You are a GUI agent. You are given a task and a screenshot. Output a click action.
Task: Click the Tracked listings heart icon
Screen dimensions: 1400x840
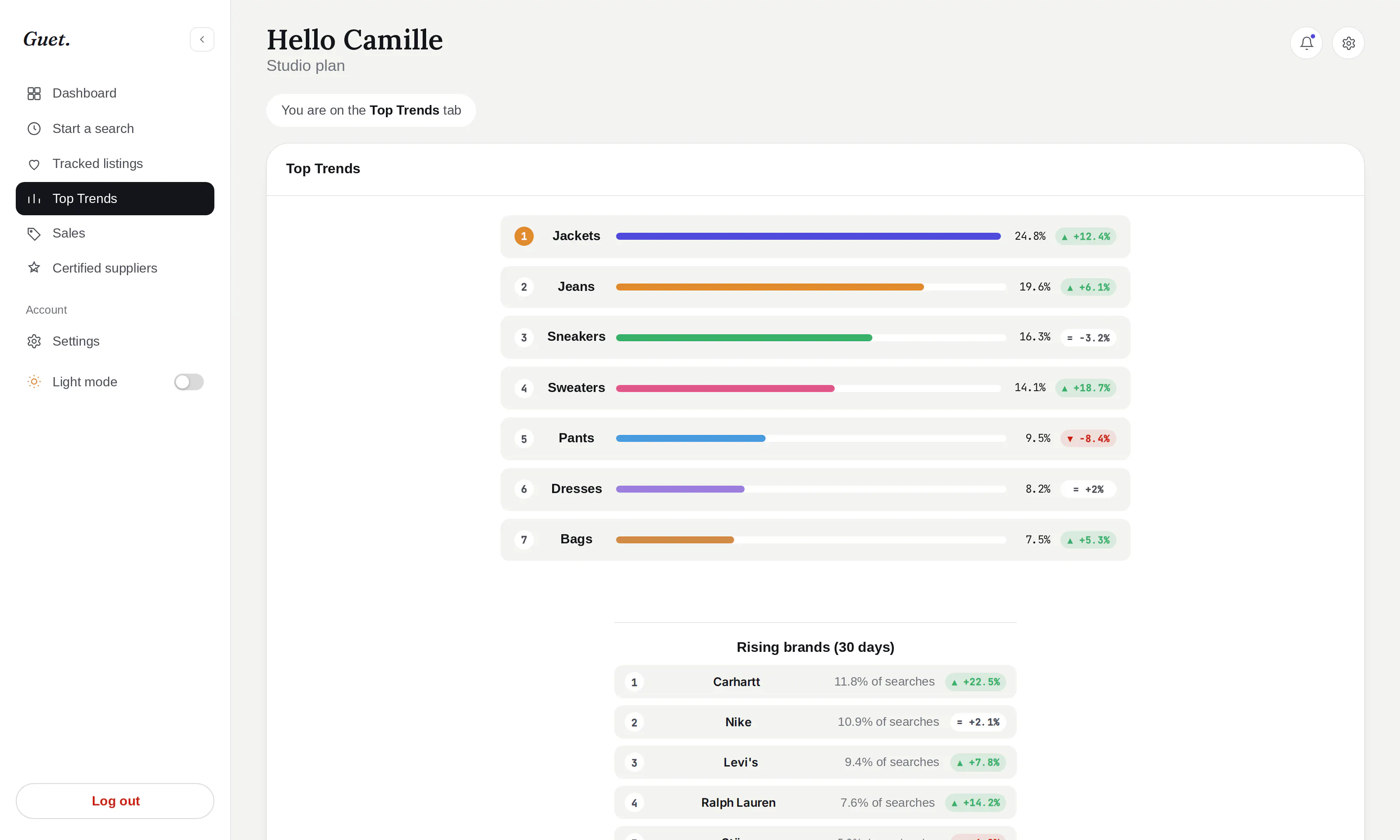click(x=34, y=164)
